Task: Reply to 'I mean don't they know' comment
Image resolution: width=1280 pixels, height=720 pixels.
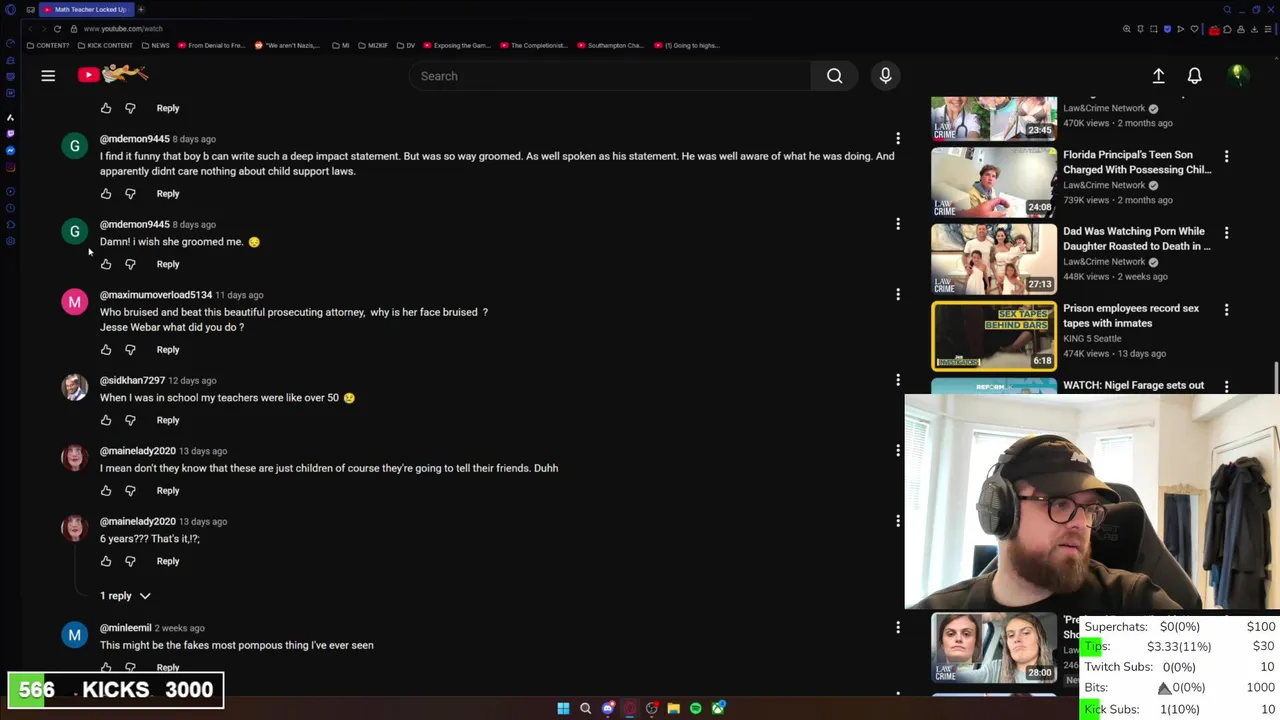Action: point(168,491)
